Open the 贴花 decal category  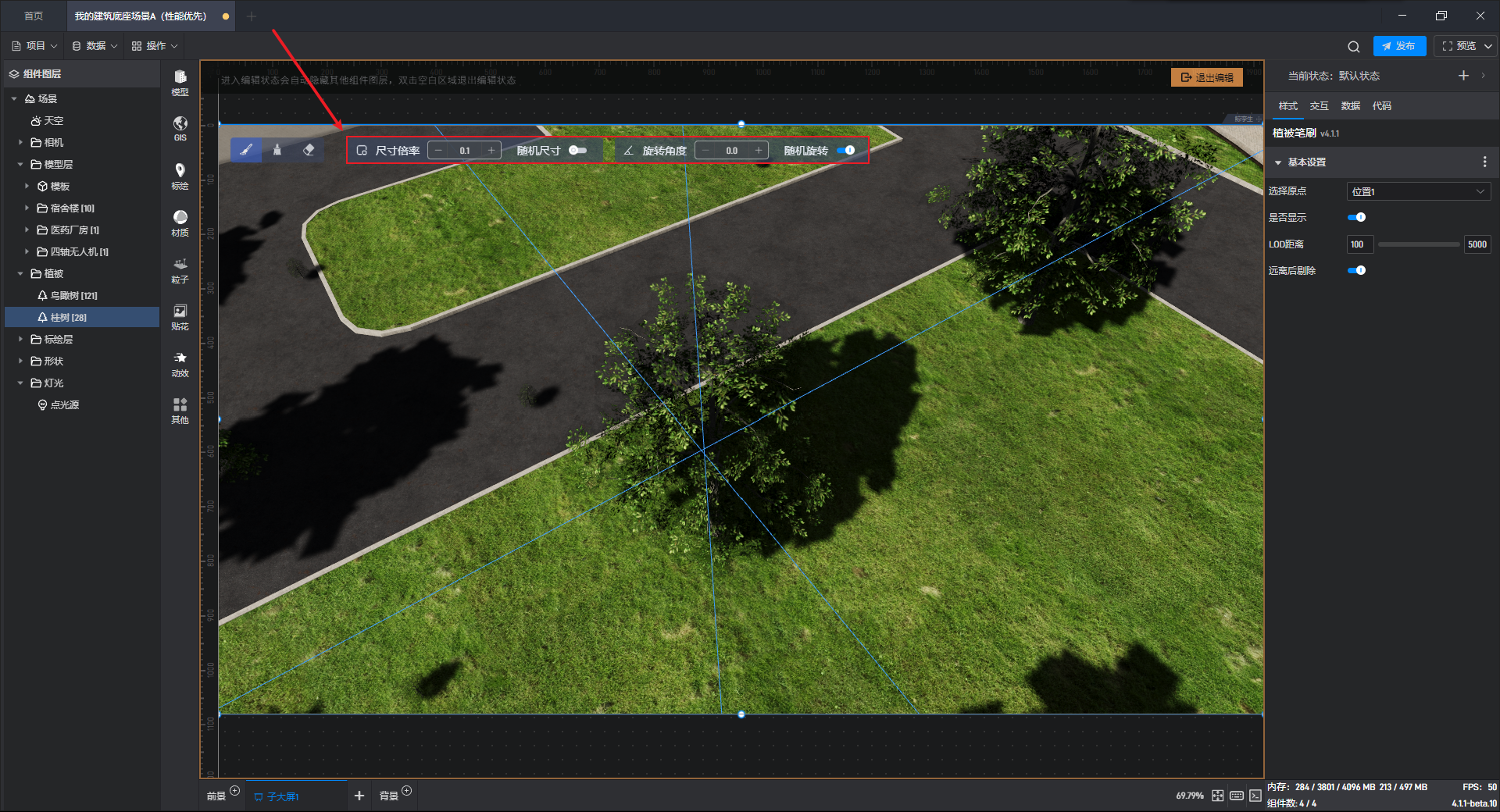(x=180, y=315)
